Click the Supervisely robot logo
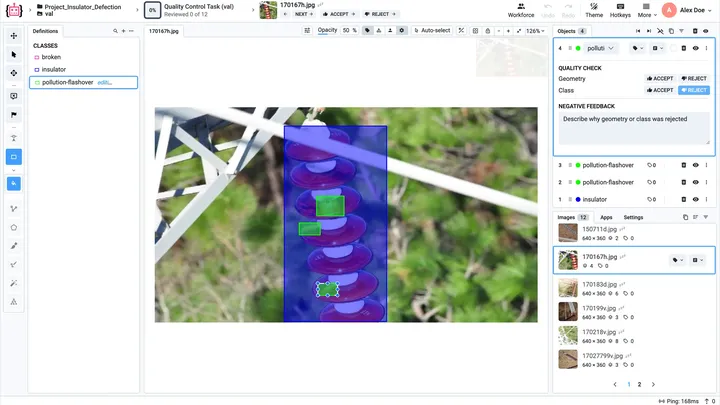The image size is (720, 405). click(x=14, y=10)
